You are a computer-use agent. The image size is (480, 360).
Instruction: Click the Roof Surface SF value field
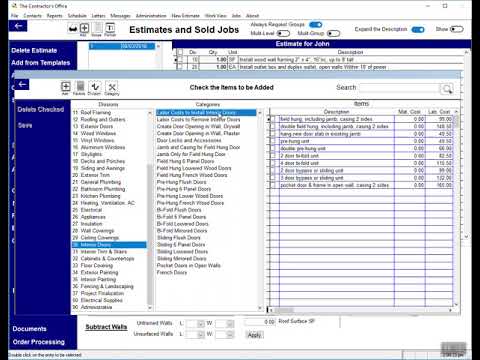click(260, 322)
